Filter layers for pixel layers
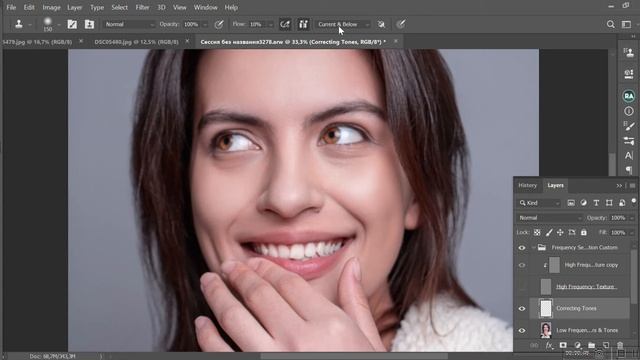The width and height of the screenshot is (640, 360). tap(571, 203)
